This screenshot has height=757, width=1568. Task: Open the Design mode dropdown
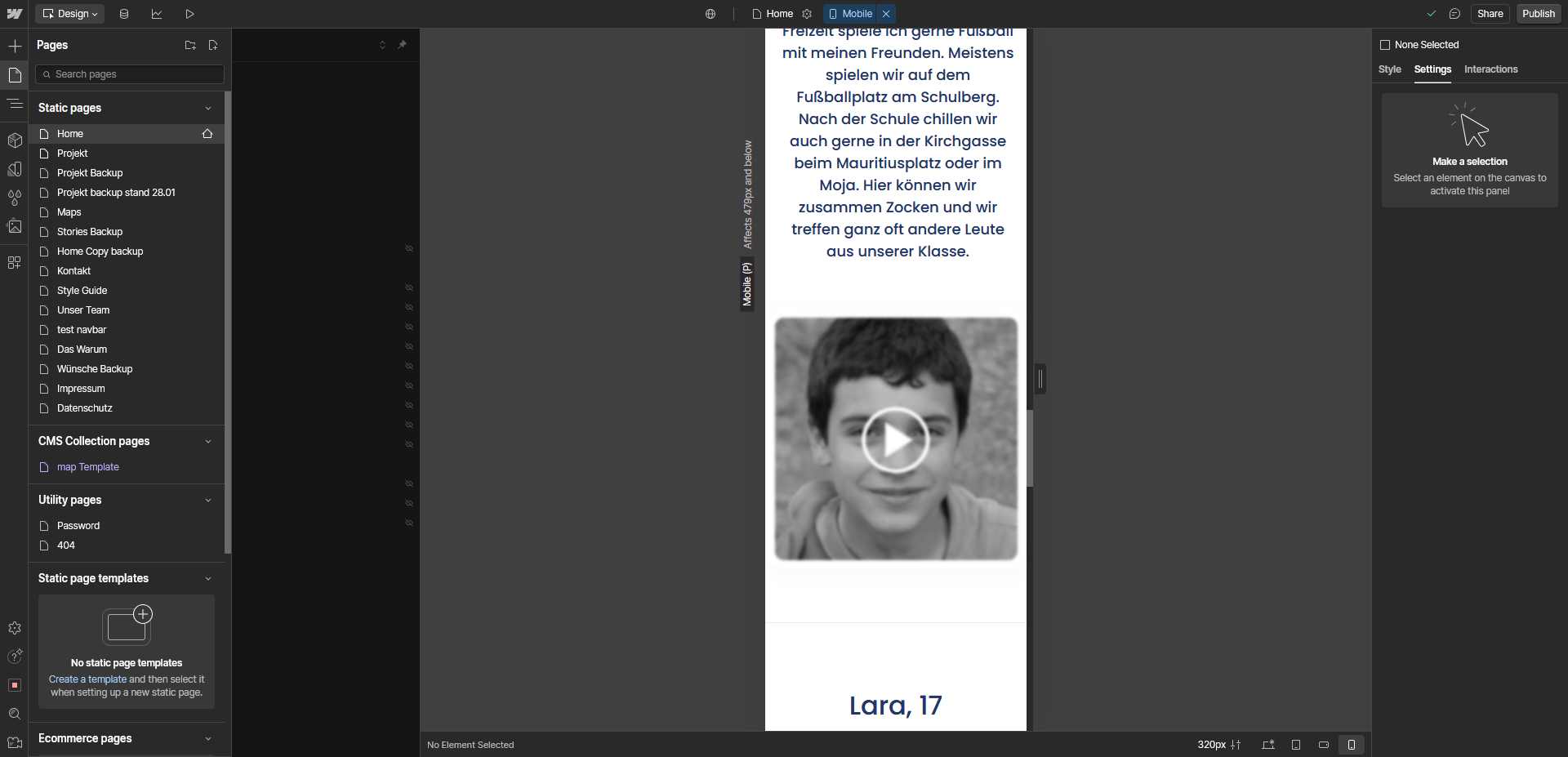click(x=70, y=14)
